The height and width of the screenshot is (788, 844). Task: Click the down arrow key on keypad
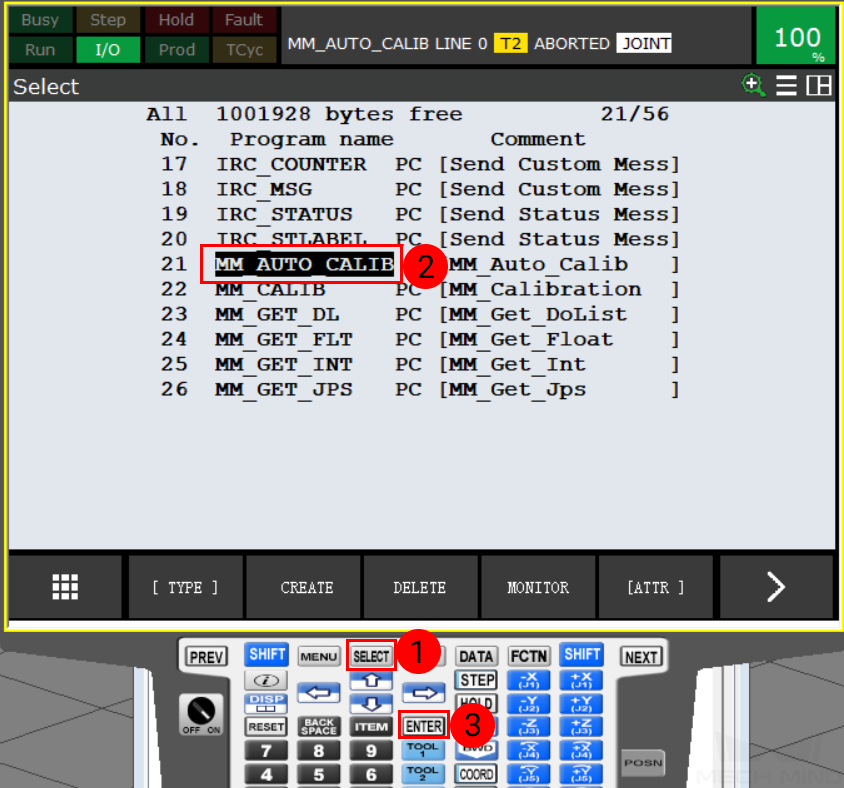[371, 703]
